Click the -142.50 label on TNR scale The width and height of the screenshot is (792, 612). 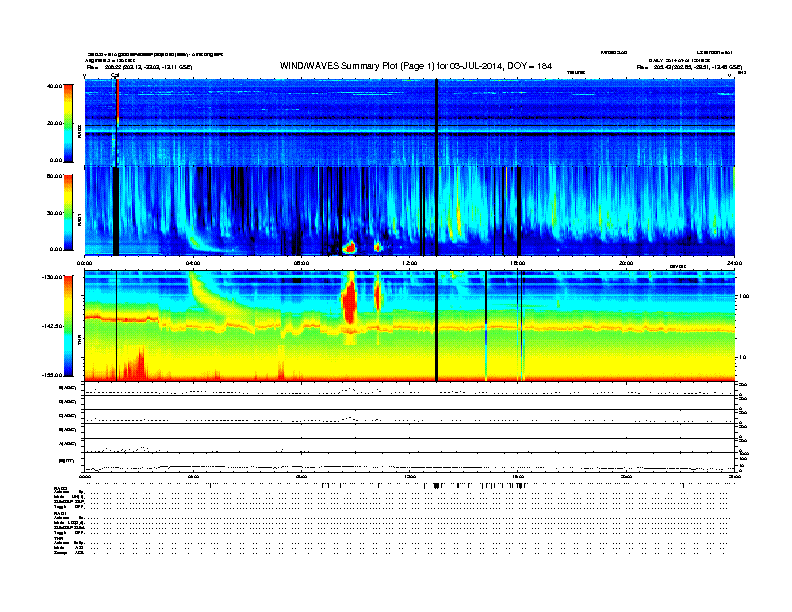click(x=53, y=326)
